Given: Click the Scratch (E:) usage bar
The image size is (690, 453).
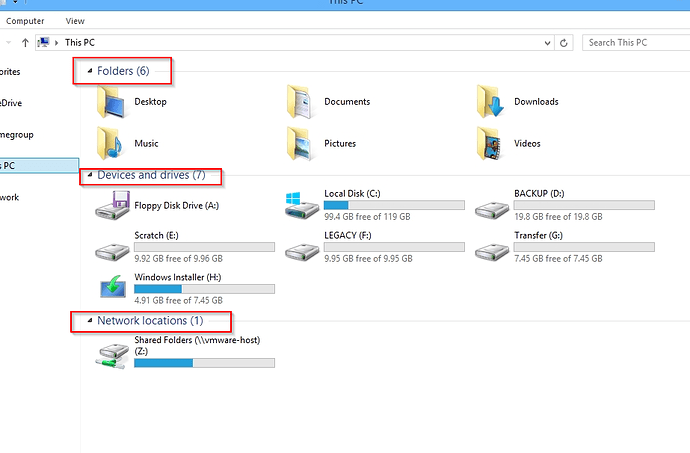Looking at the screenshot, I should pyautogui.click(x=205, y=247).
